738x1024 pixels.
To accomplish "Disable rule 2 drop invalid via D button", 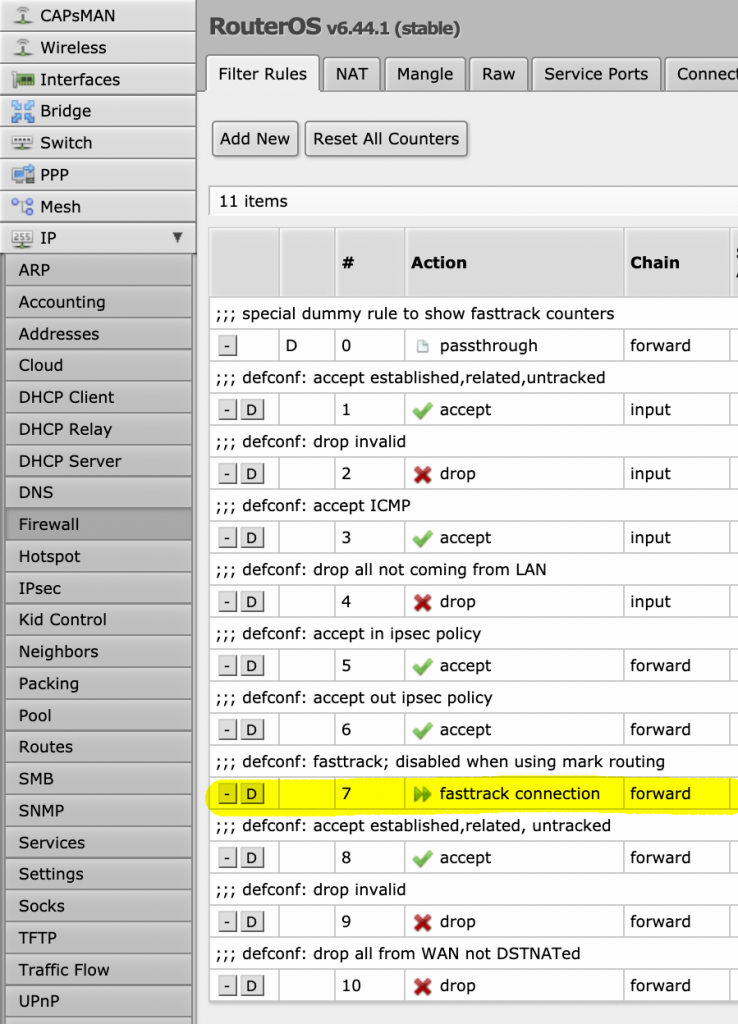I will [x=252, y=474].
